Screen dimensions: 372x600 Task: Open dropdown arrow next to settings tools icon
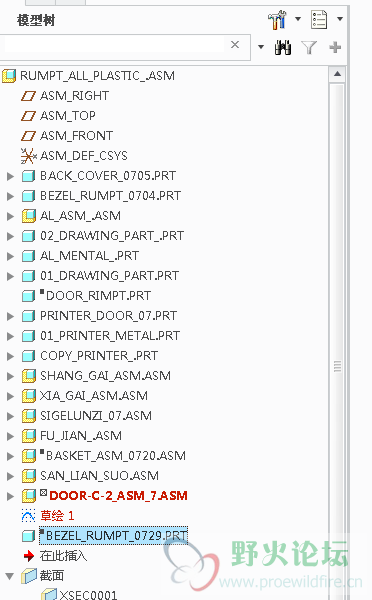[x=298, y=19]
